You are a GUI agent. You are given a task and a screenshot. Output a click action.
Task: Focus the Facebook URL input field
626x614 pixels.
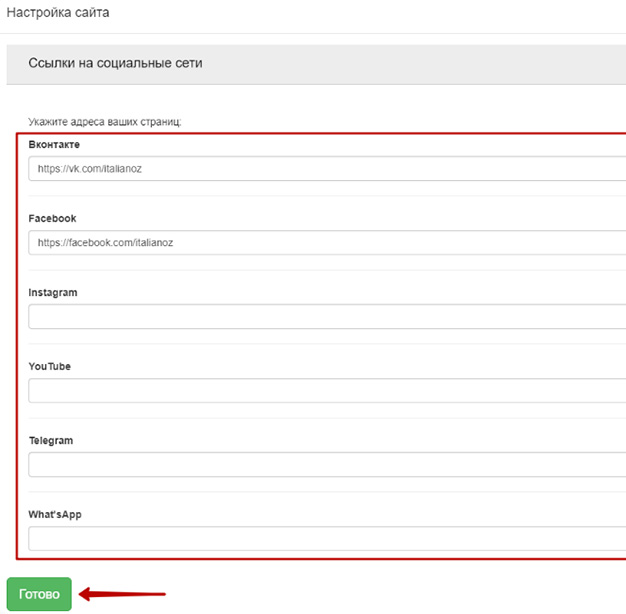[x=327, y=242]
